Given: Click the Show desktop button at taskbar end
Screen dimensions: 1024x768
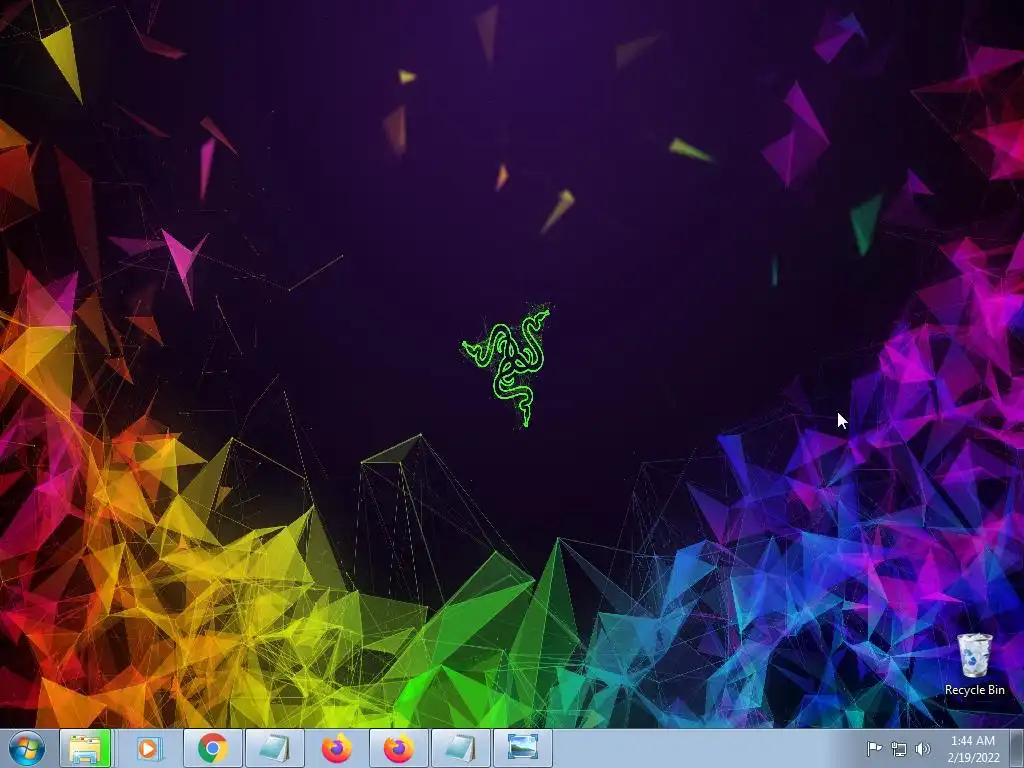Looking at the screenshot, I should point(1017,748).
